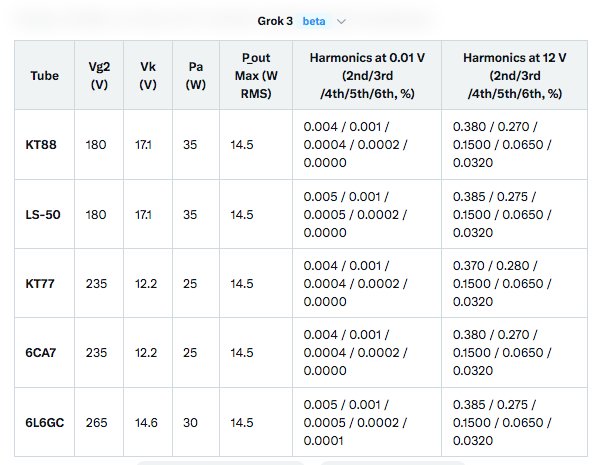
Task: Click KT77 harmonics at 12 V cell
Action: (x=514, y=283)
